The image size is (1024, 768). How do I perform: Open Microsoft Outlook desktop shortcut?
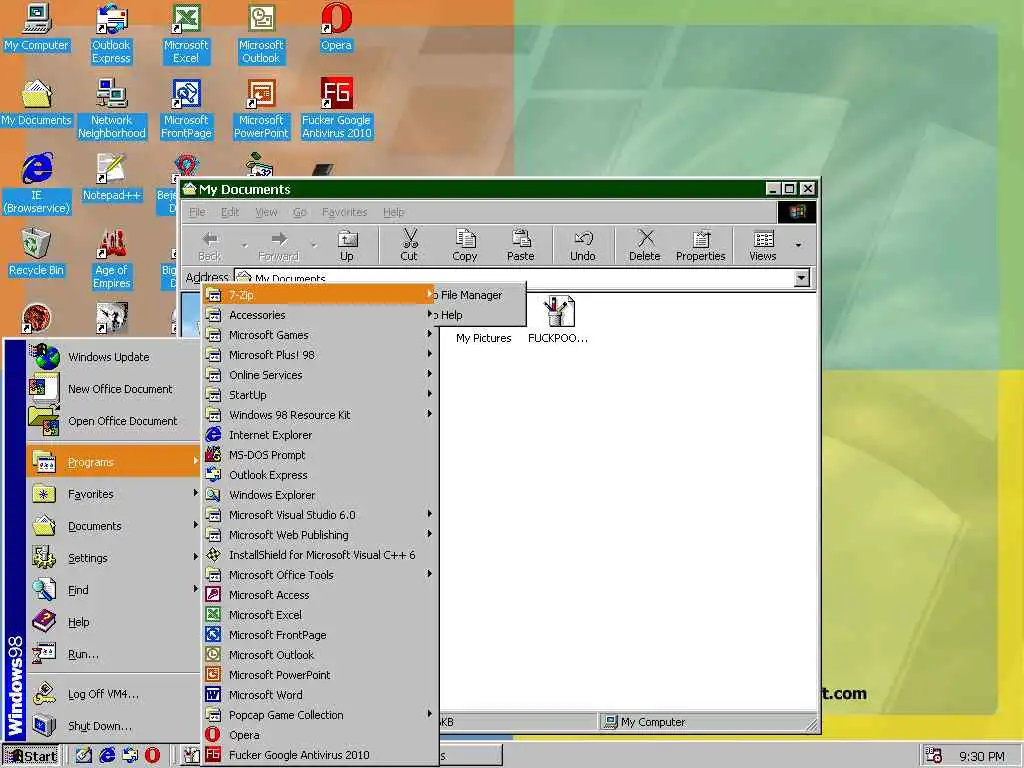coord(261,34)
